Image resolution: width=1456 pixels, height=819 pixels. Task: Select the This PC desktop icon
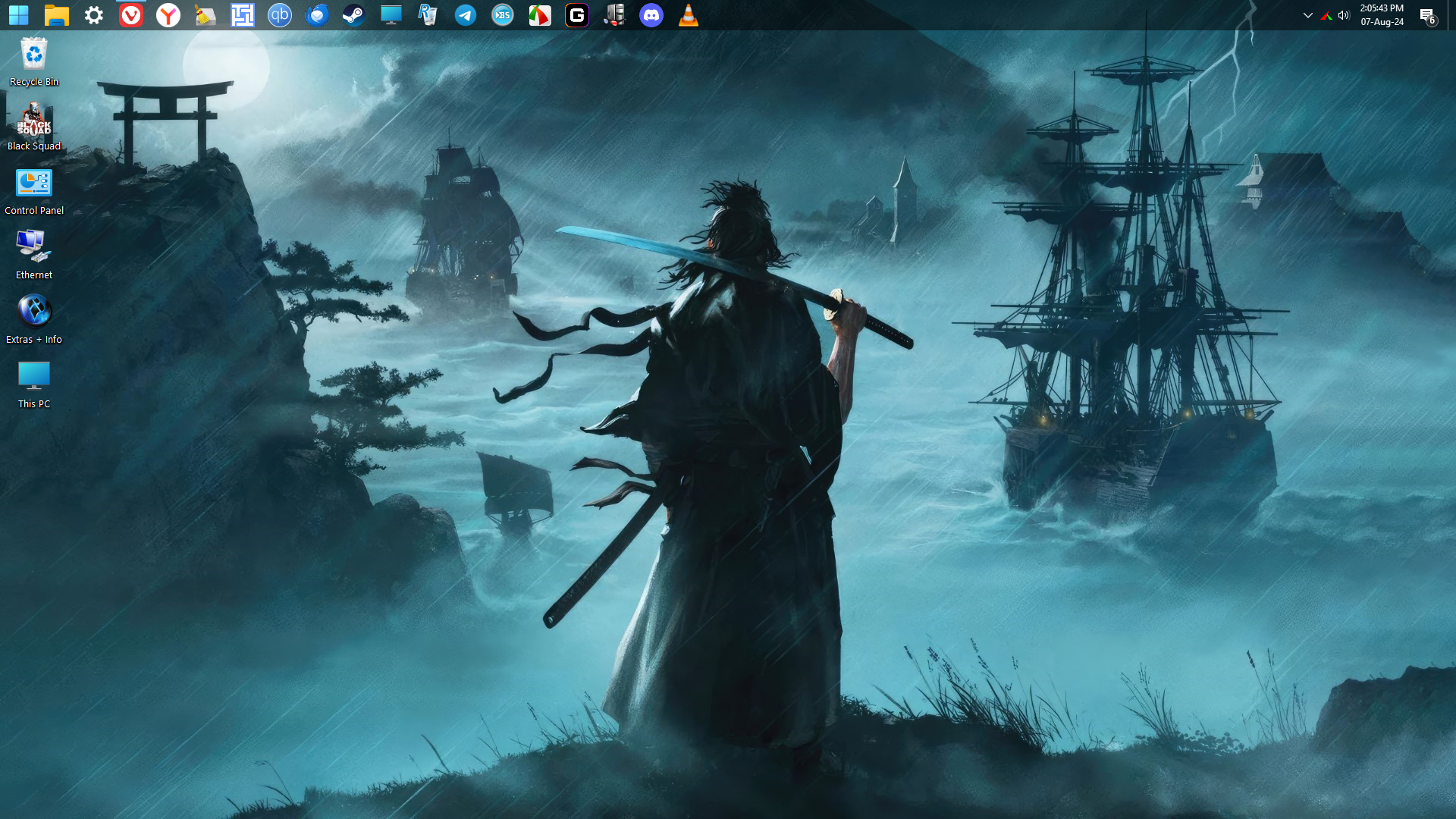click(x=34, y=384)
